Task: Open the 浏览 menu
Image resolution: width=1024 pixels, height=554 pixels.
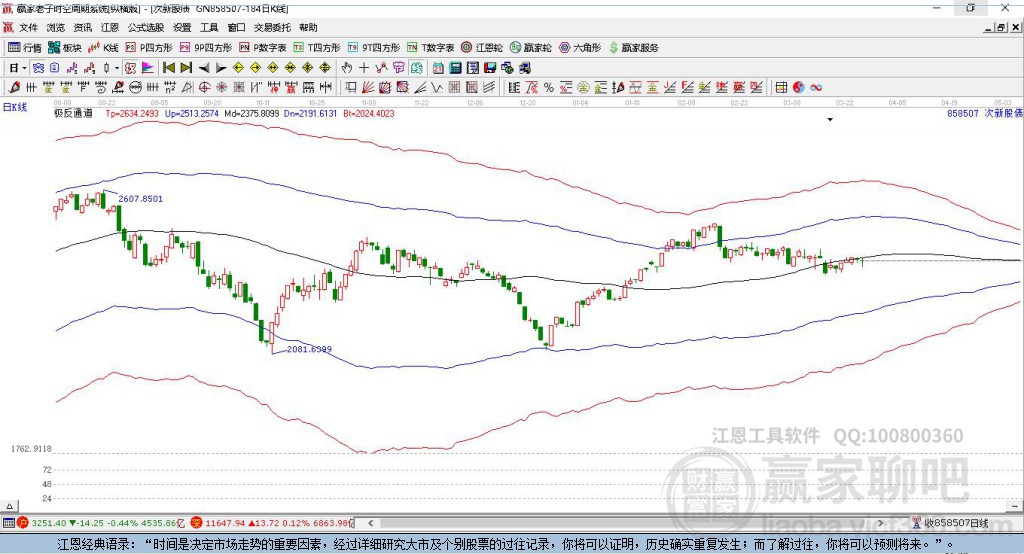Action: coord(56,27)
